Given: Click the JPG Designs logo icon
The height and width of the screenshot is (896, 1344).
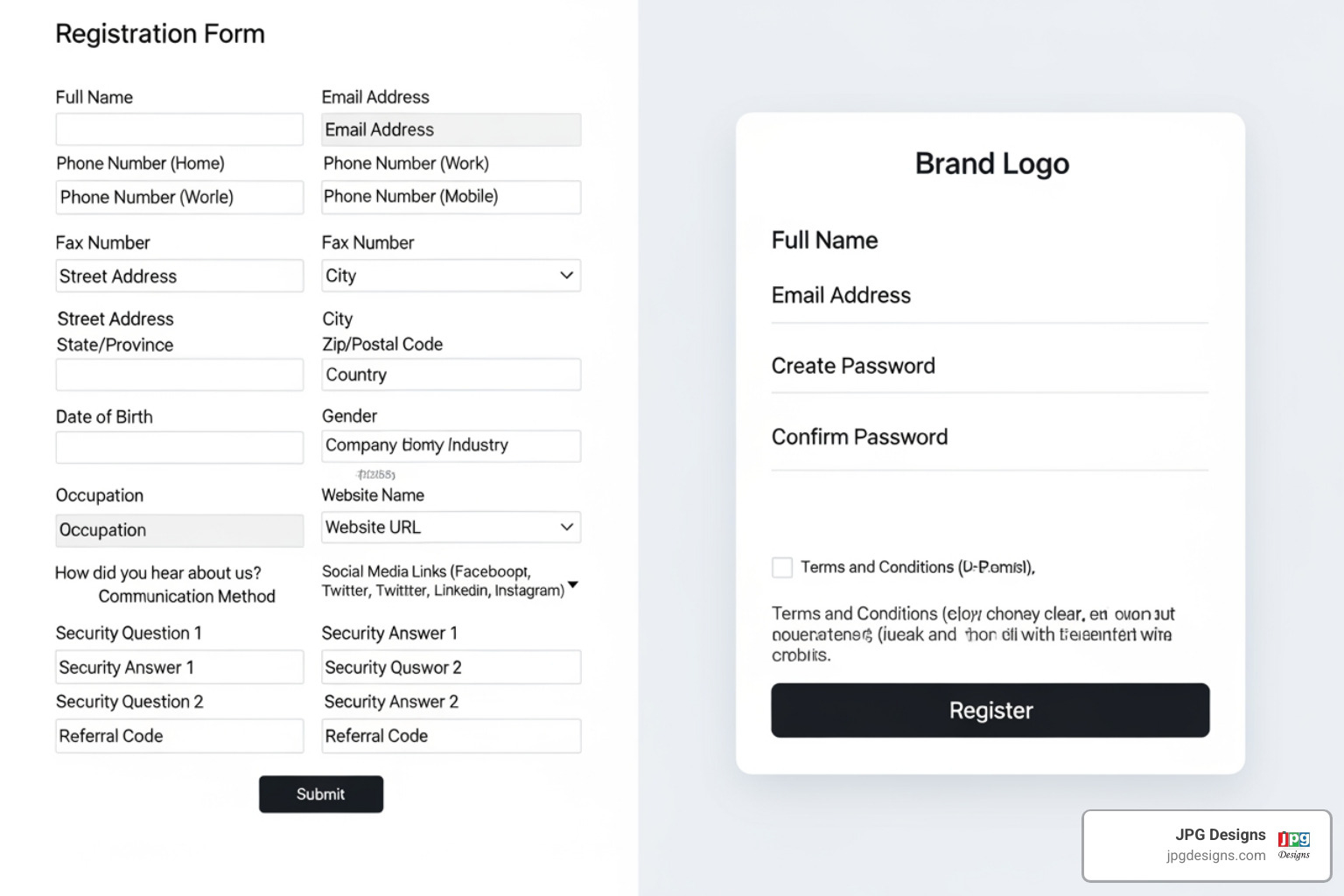Looking at the screenshot, I should pyautogui.click(x=1291, y=843).
